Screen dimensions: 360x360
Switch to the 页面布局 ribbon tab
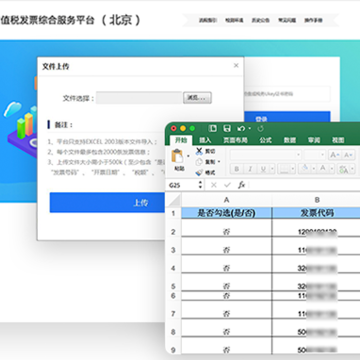pos(235,140)
